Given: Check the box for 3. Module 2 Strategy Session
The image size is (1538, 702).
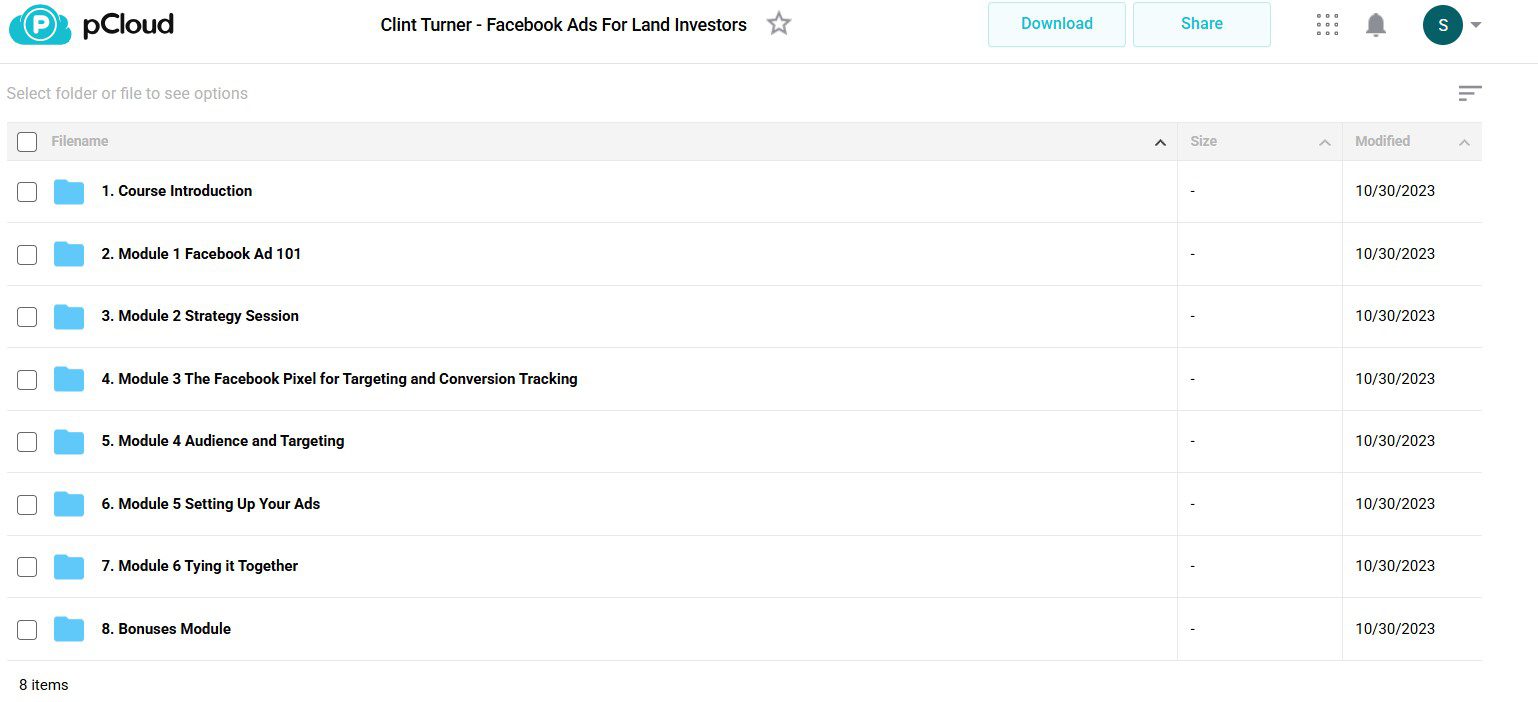Looking at the screenshot, I should pos(27,317).
